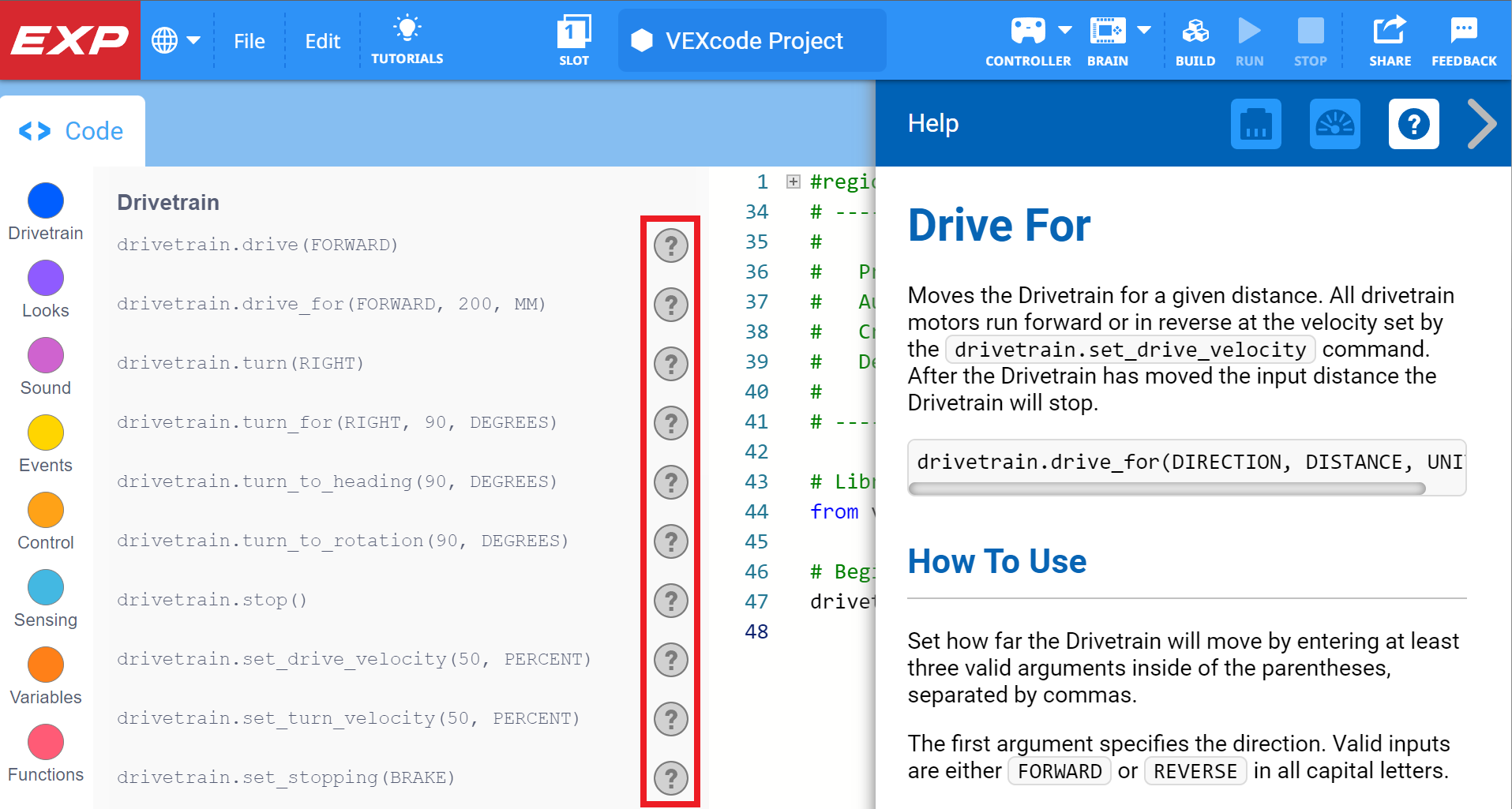Click the VEXcode Project name field
This screenshot has width=1512, height=809.
click(x=752, y=41)
